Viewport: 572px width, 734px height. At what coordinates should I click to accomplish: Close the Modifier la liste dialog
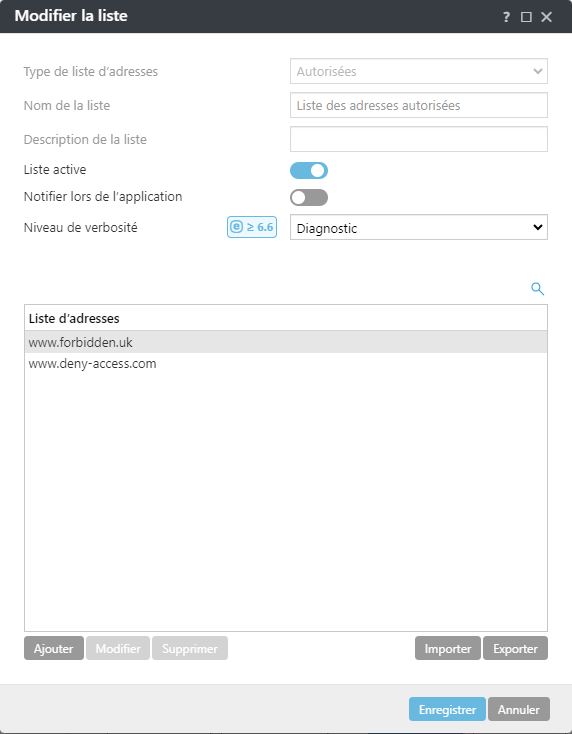click(546, 17)
